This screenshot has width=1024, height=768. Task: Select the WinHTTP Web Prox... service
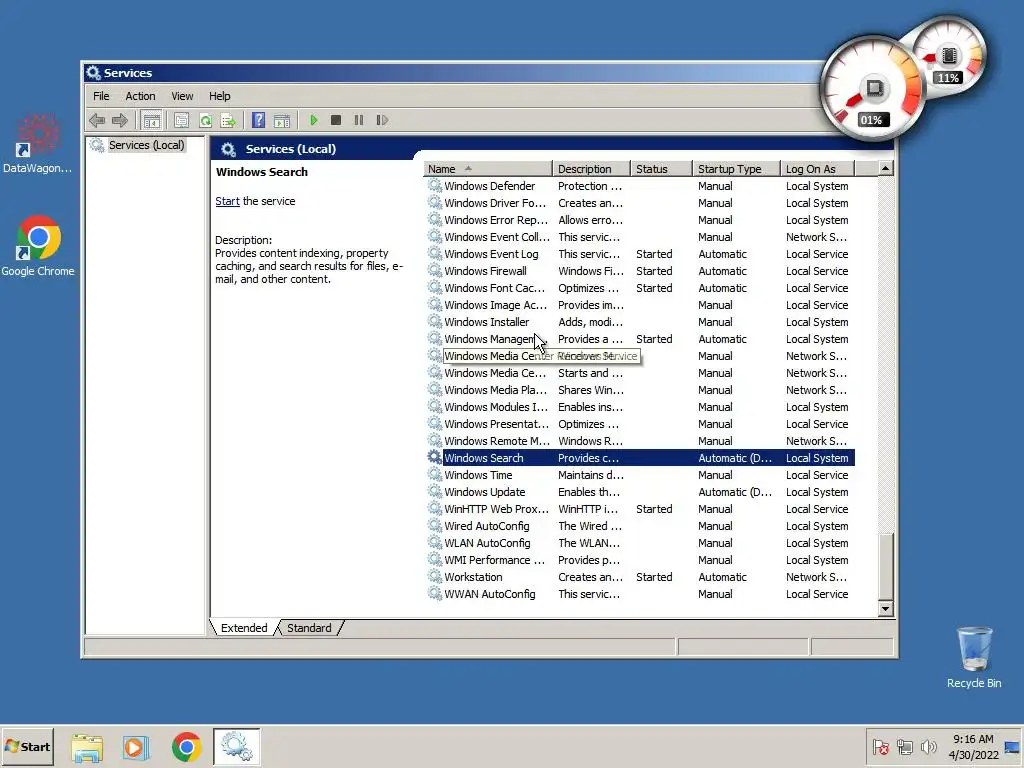(x=639, y=509)
